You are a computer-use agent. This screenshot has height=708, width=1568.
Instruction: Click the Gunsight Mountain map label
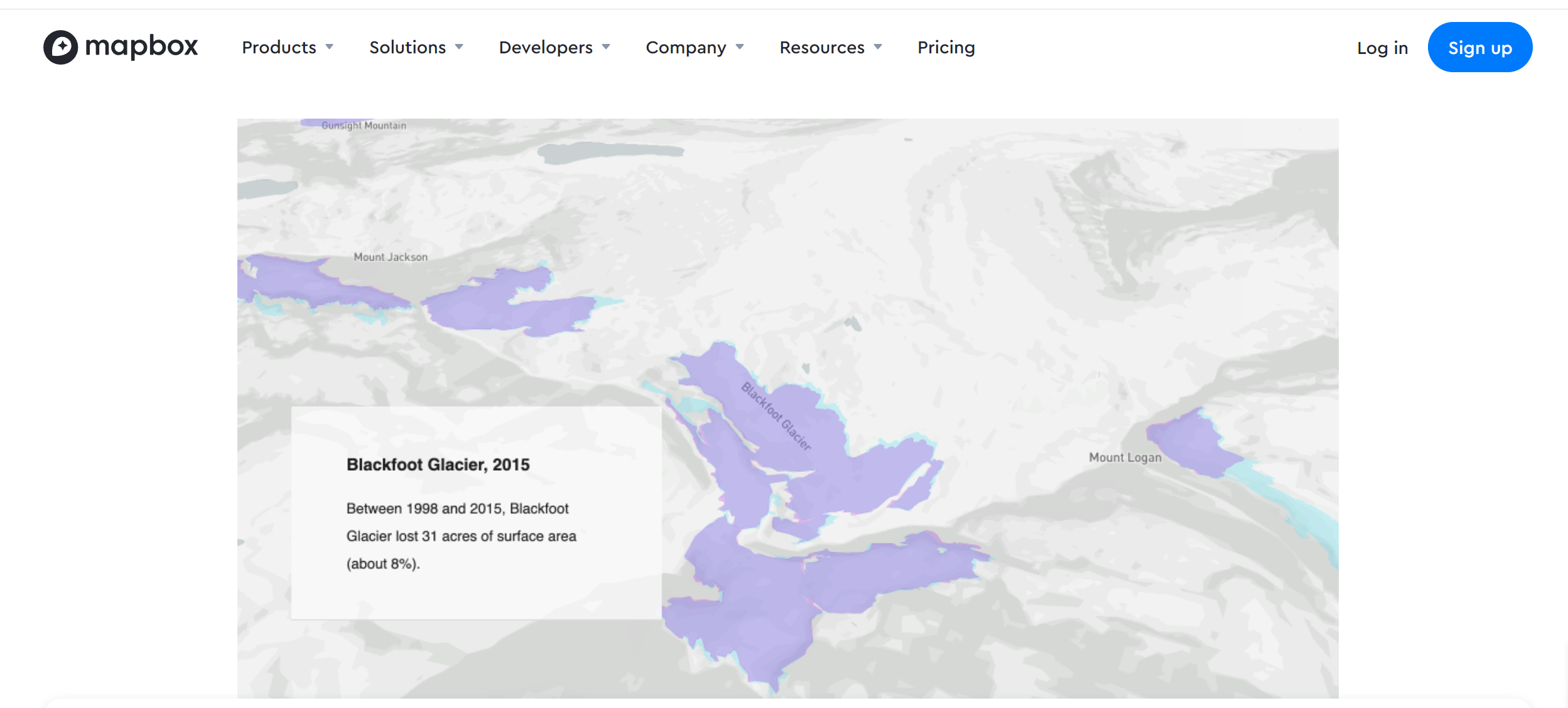(x=364, y=126)
